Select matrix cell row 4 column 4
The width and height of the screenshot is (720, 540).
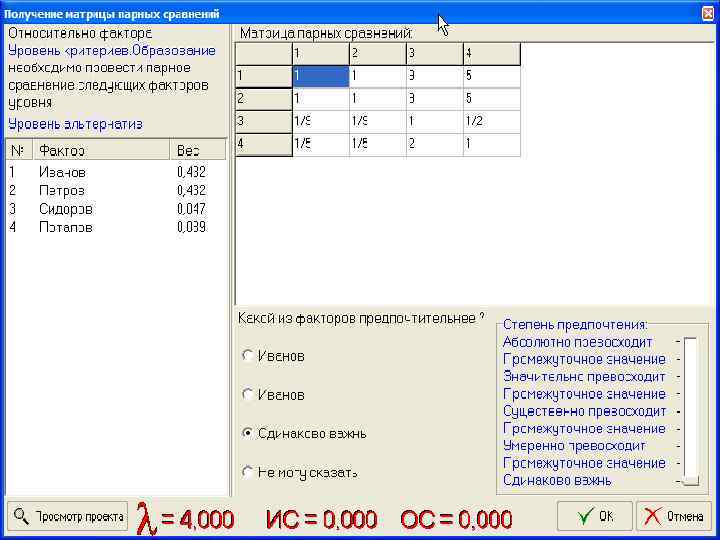coord(492,145)
